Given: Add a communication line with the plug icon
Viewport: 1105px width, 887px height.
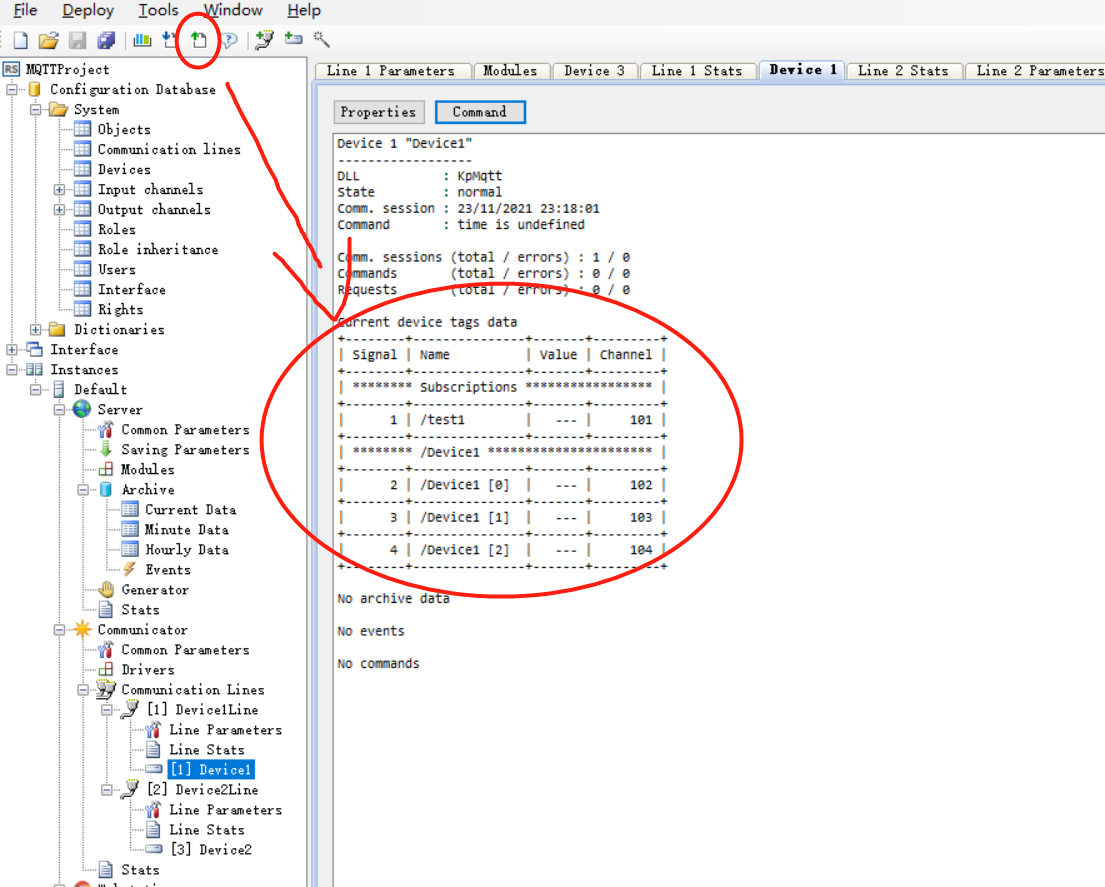Looking at the screenshot, I should [x=263, y=39].
